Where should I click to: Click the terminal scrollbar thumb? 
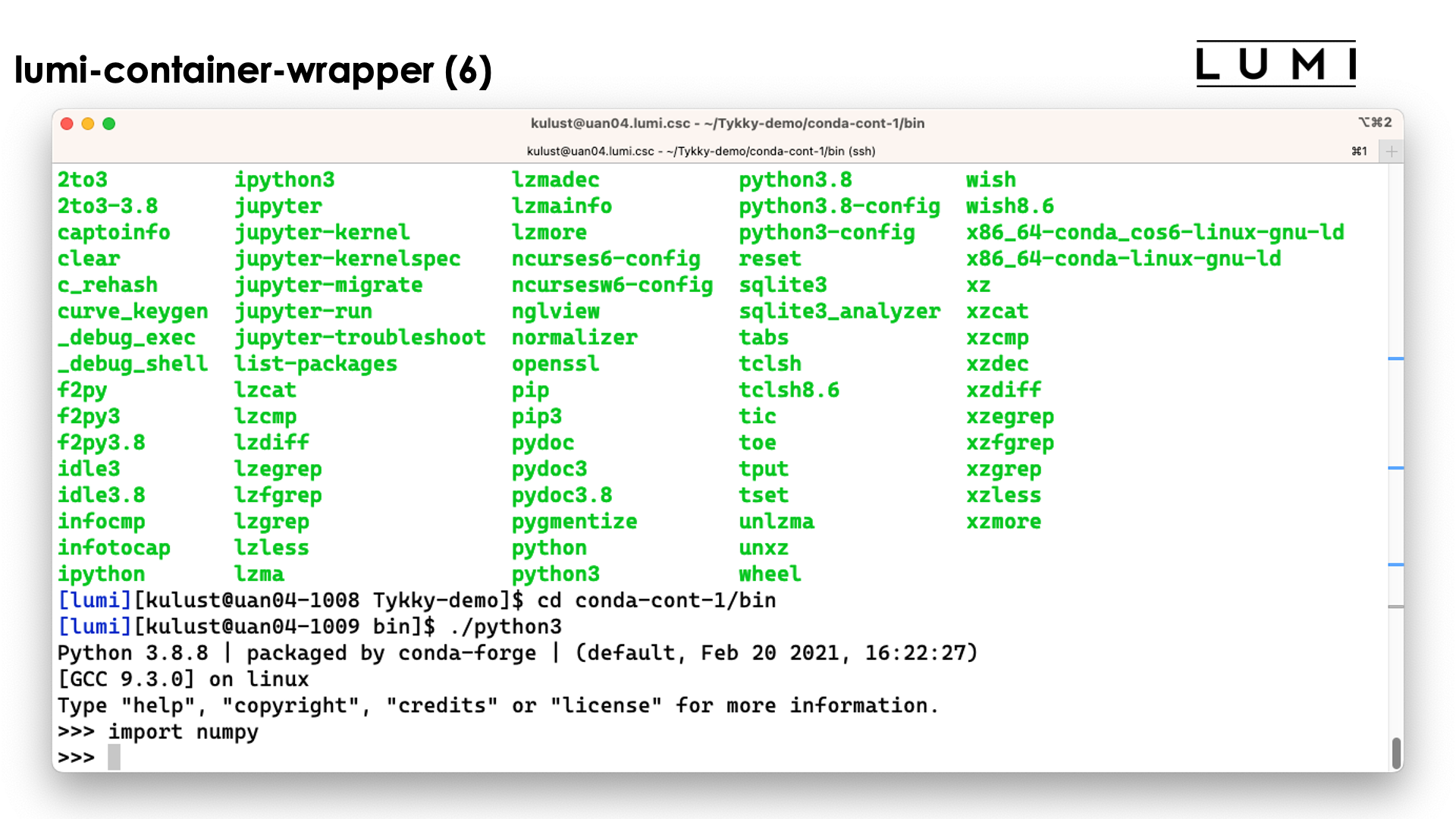[1396, 753]
